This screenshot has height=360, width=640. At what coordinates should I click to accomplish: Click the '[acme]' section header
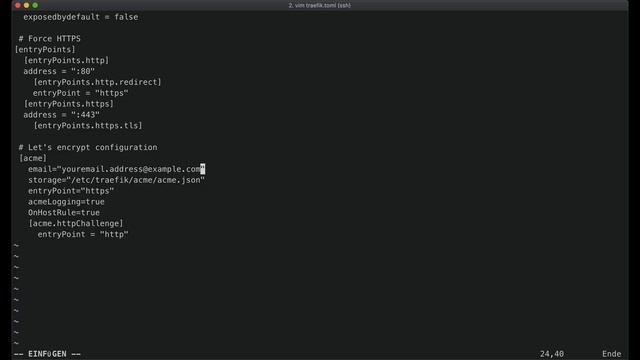33,158
